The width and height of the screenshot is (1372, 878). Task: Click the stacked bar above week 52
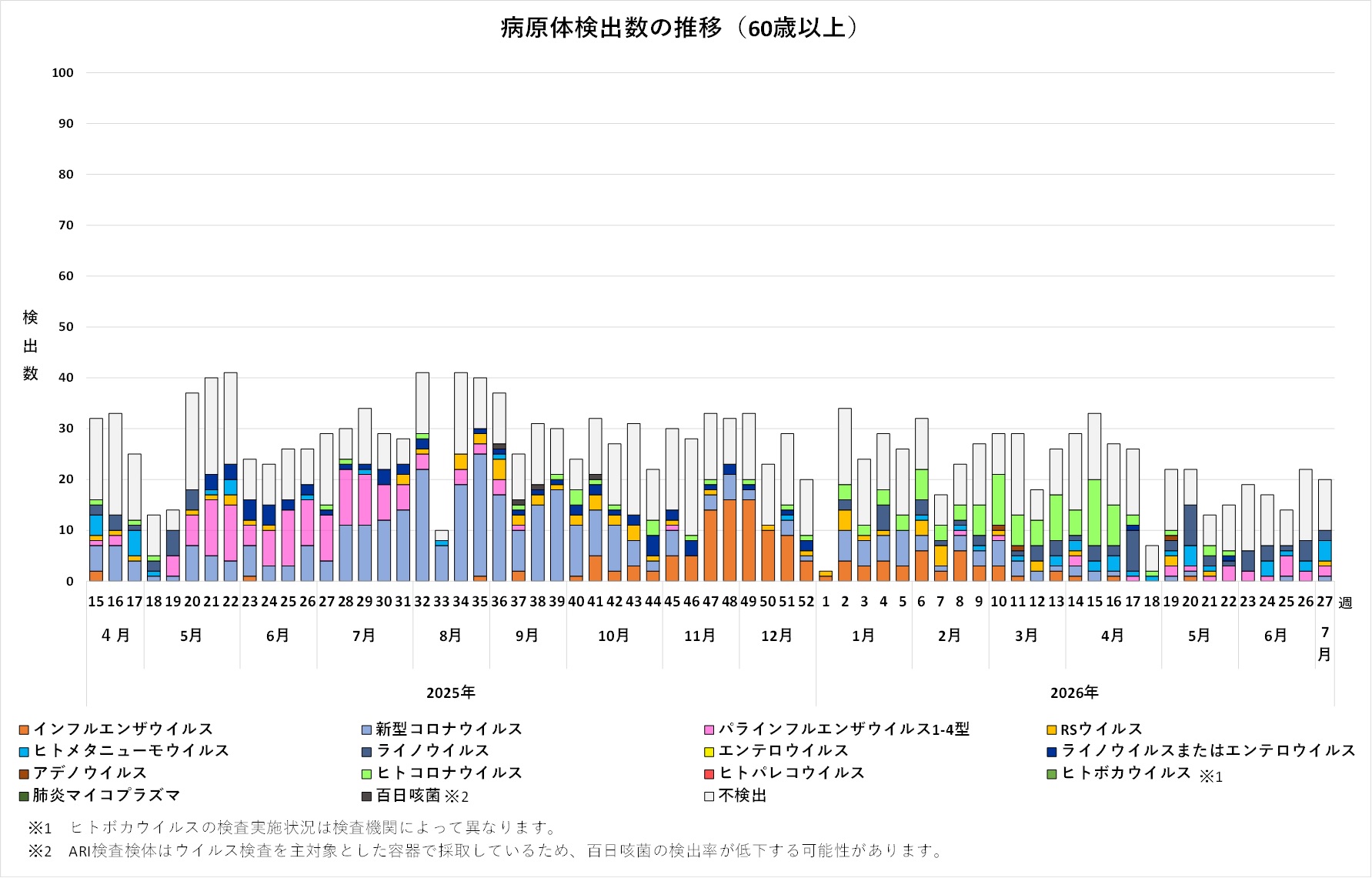pyautogui.click(x=806, y=530)
